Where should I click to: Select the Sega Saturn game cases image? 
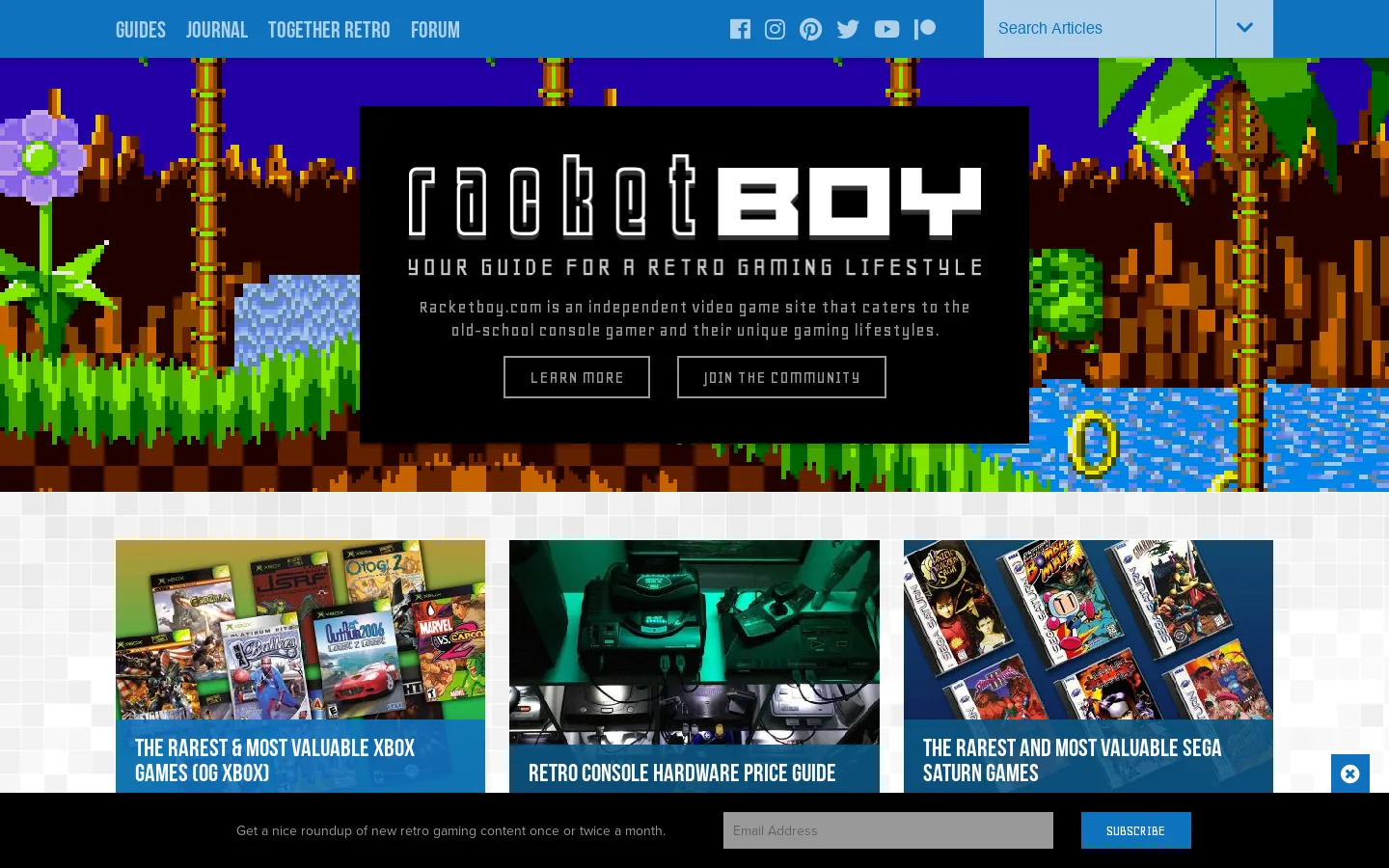coord(1088,630)
